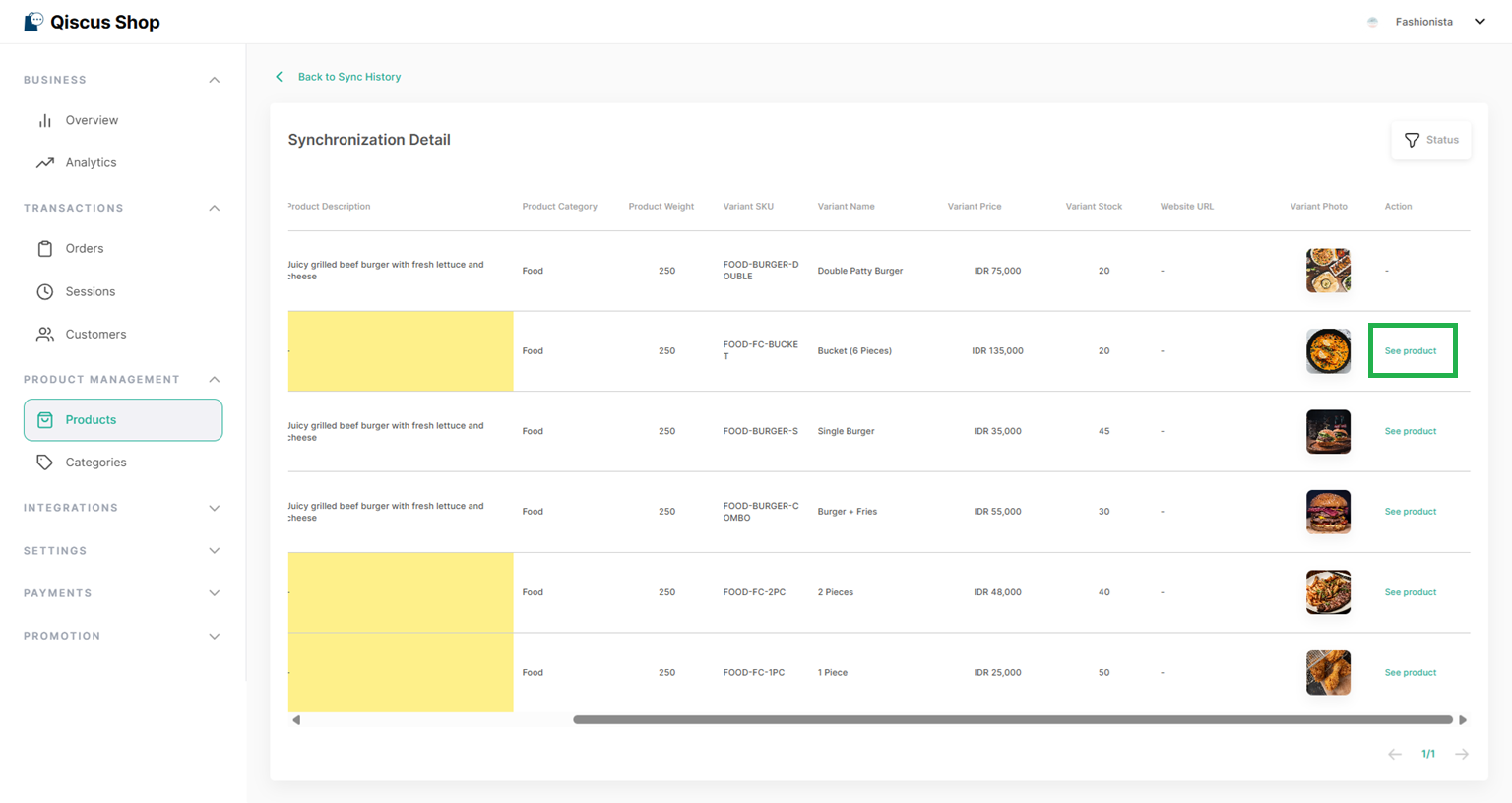Click price IDR 55,000 cell
1512x803 pixels.
click(x=998, y=512)
